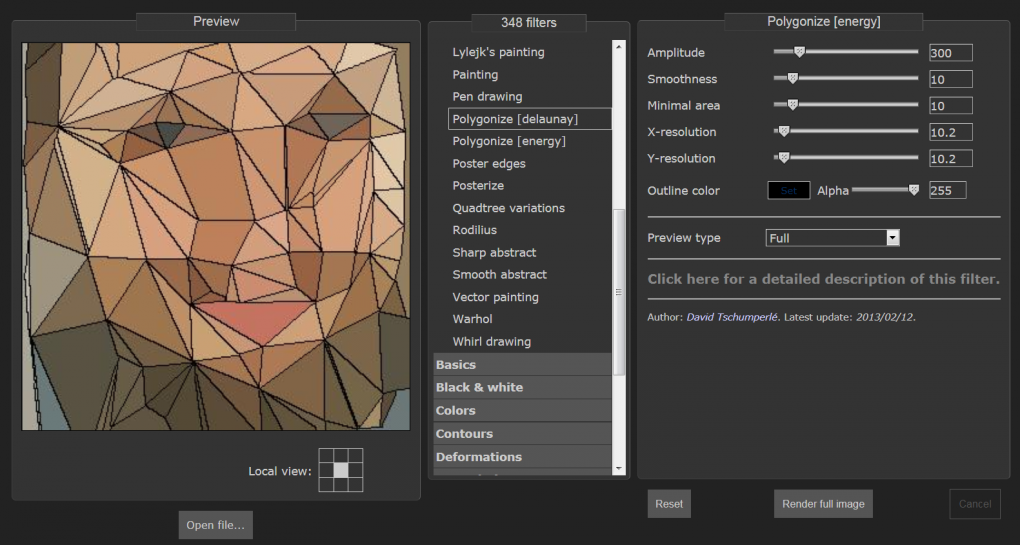1020x545 pixels.
Task: Expand the Basics filter category
Action: tap(522, 365)
